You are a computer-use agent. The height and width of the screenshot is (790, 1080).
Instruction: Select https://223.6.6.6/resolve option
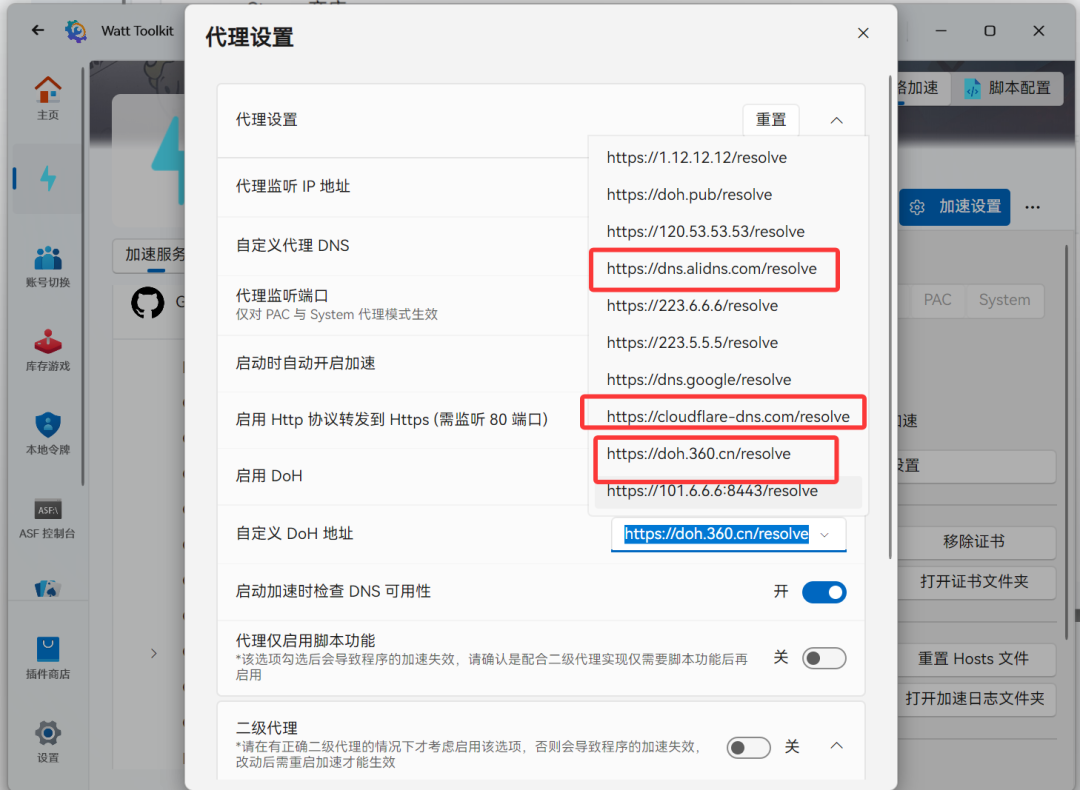click(728, 306)
